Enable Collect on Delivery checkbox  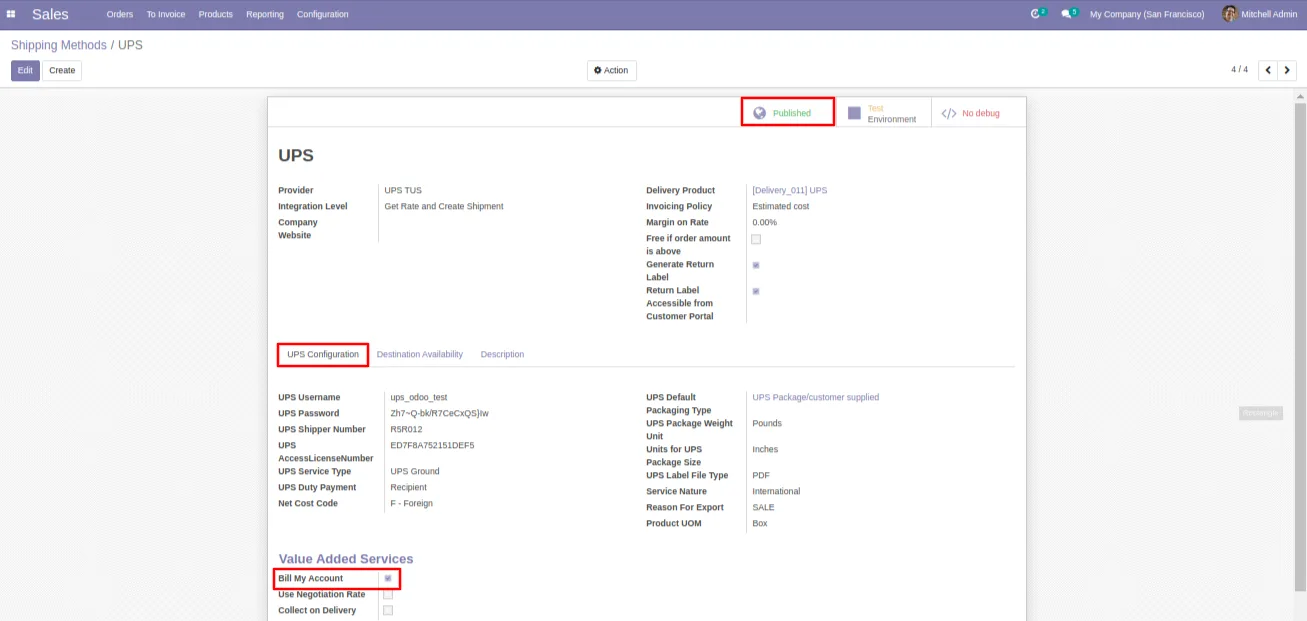(388, 610)
